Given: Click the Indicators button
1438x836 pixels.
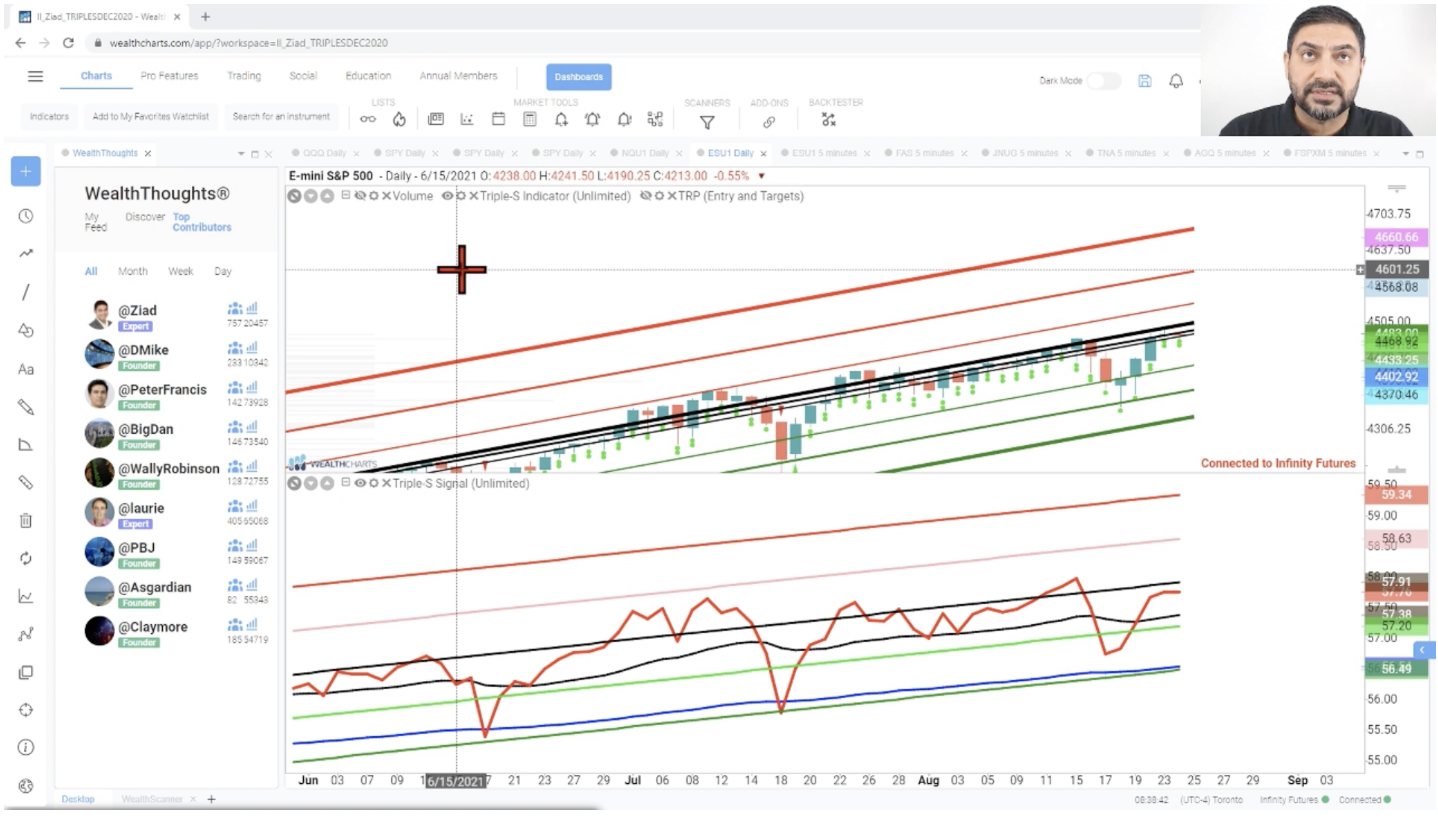Looking at the screenshot, I should [x=49, y=117].
